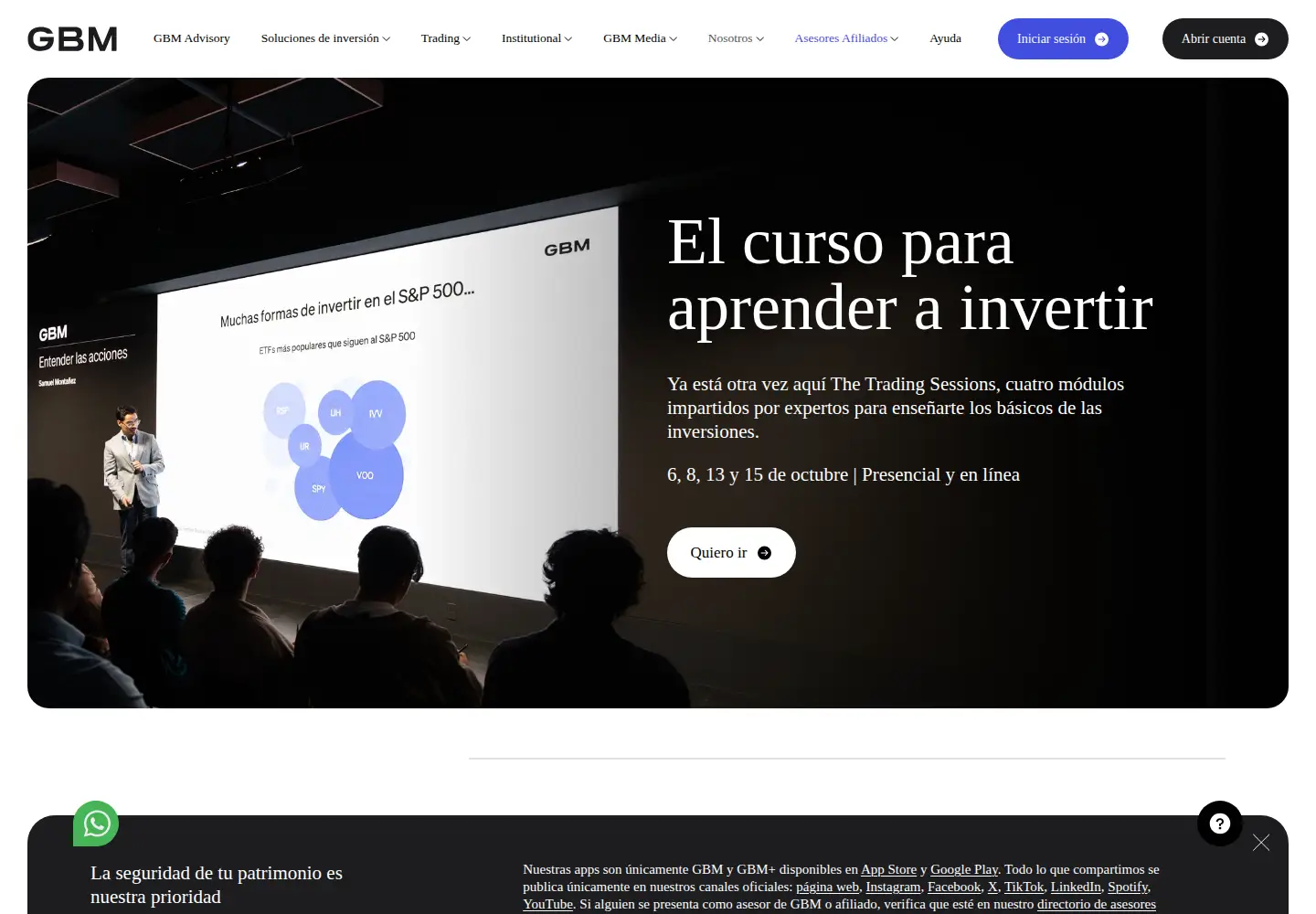
Task: Click hero heading El curso para aprender a invertir
Action: (909, 274)
